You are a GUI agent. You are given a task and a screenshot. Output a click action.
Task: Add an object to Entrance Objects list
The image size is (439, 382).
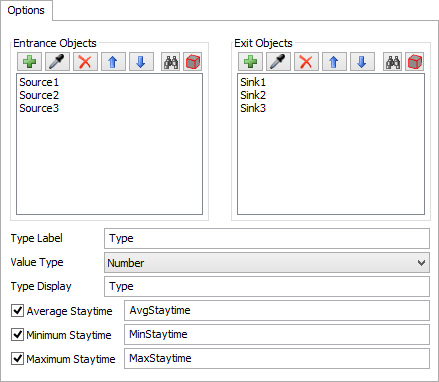click(29, 62)
